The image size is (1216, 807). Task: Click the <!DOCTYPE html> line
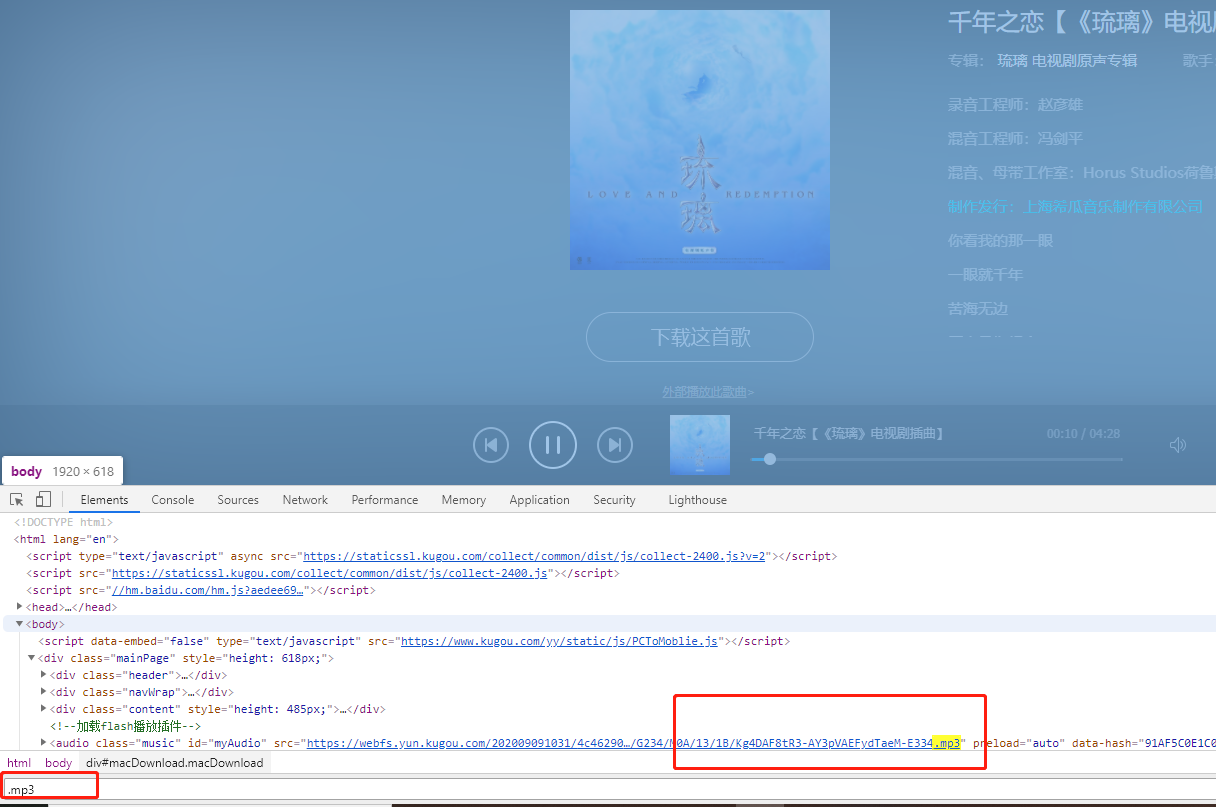63,522
